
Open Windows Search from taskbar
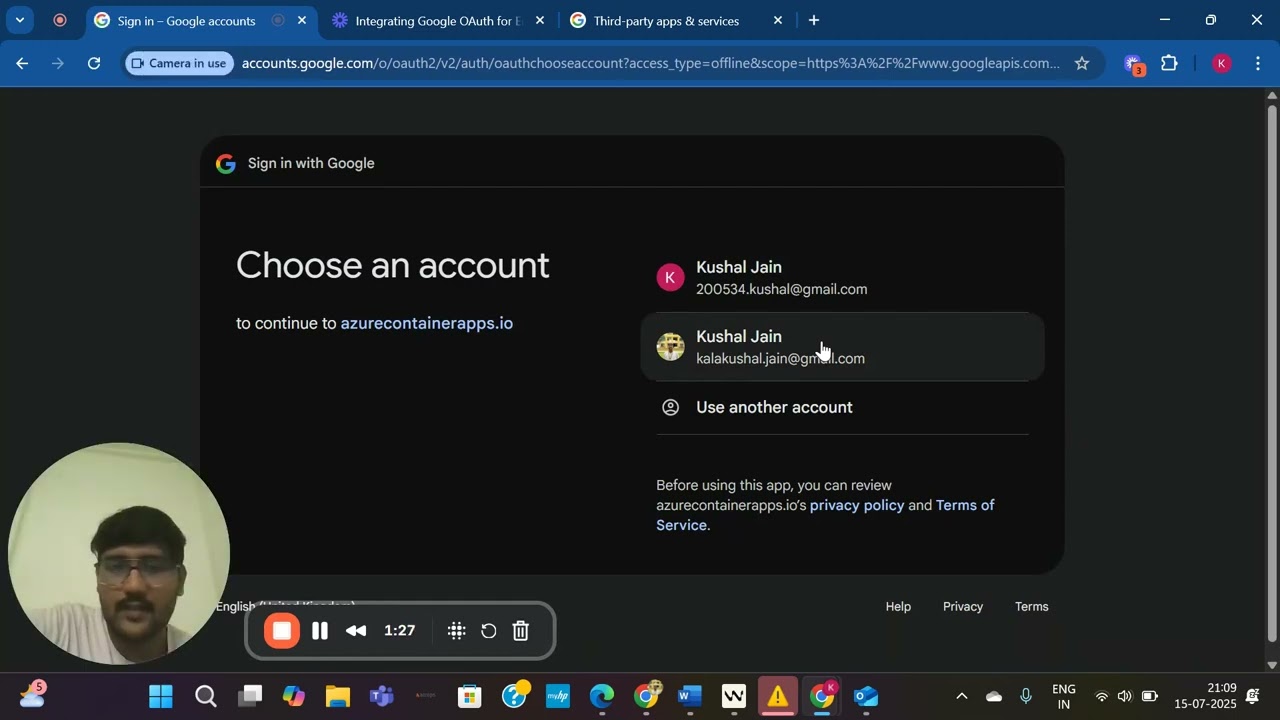pos(206,696)
